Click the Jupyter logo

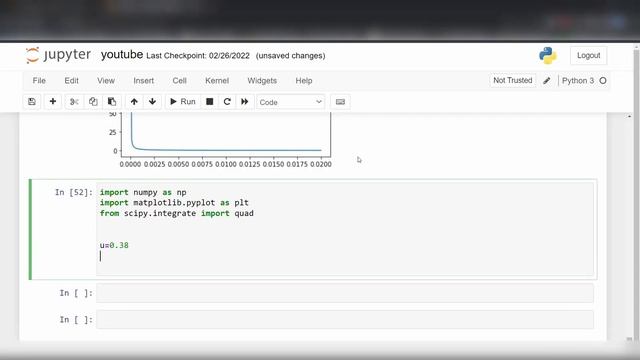pyautogui.click(x=58, y=55)
